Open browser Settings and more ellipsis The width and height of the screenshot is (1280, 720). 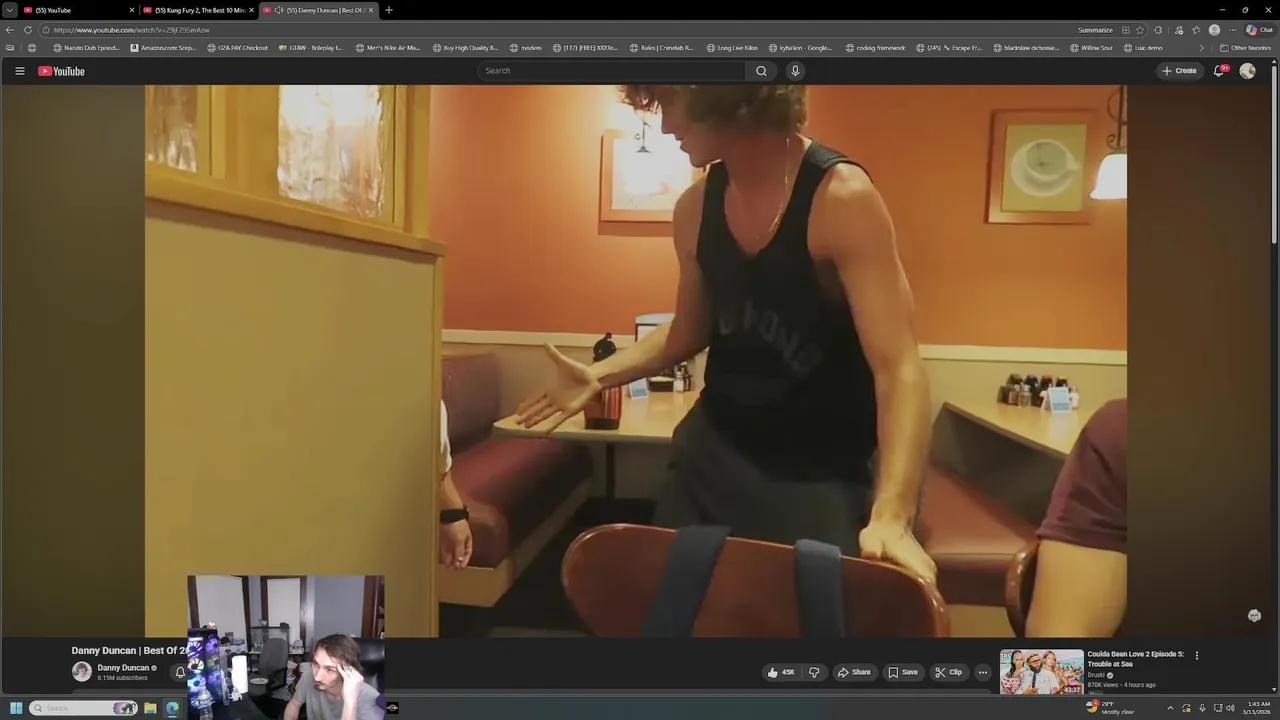(x=1232, y=30)
